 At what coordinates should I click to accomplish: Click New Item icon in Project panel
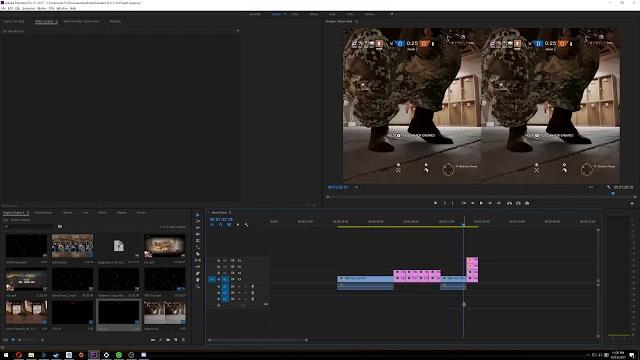(176, 340)
